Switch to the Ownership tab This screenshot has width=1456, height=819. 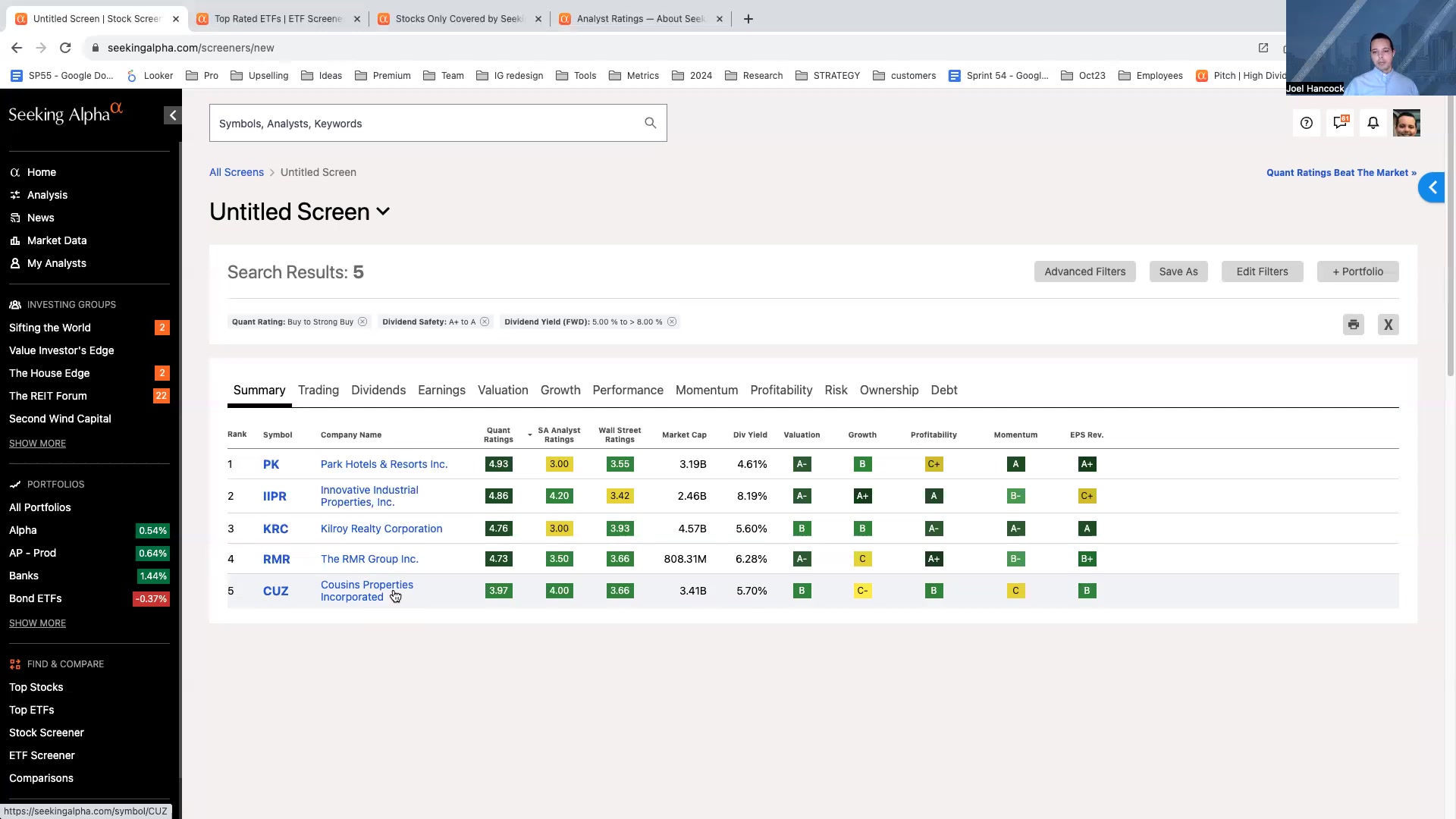[x=889, y=390]
